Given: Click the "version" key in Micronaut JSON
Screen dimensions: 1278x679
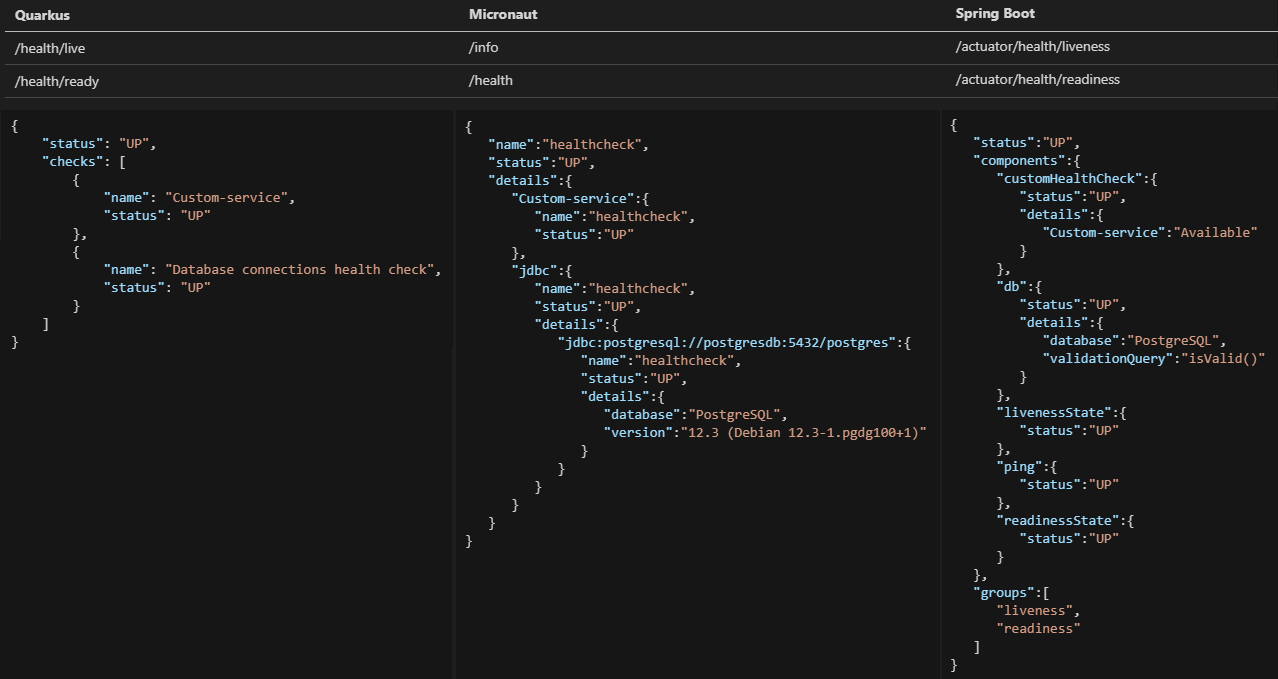Looking at the screenshot, I should (637, 432).
